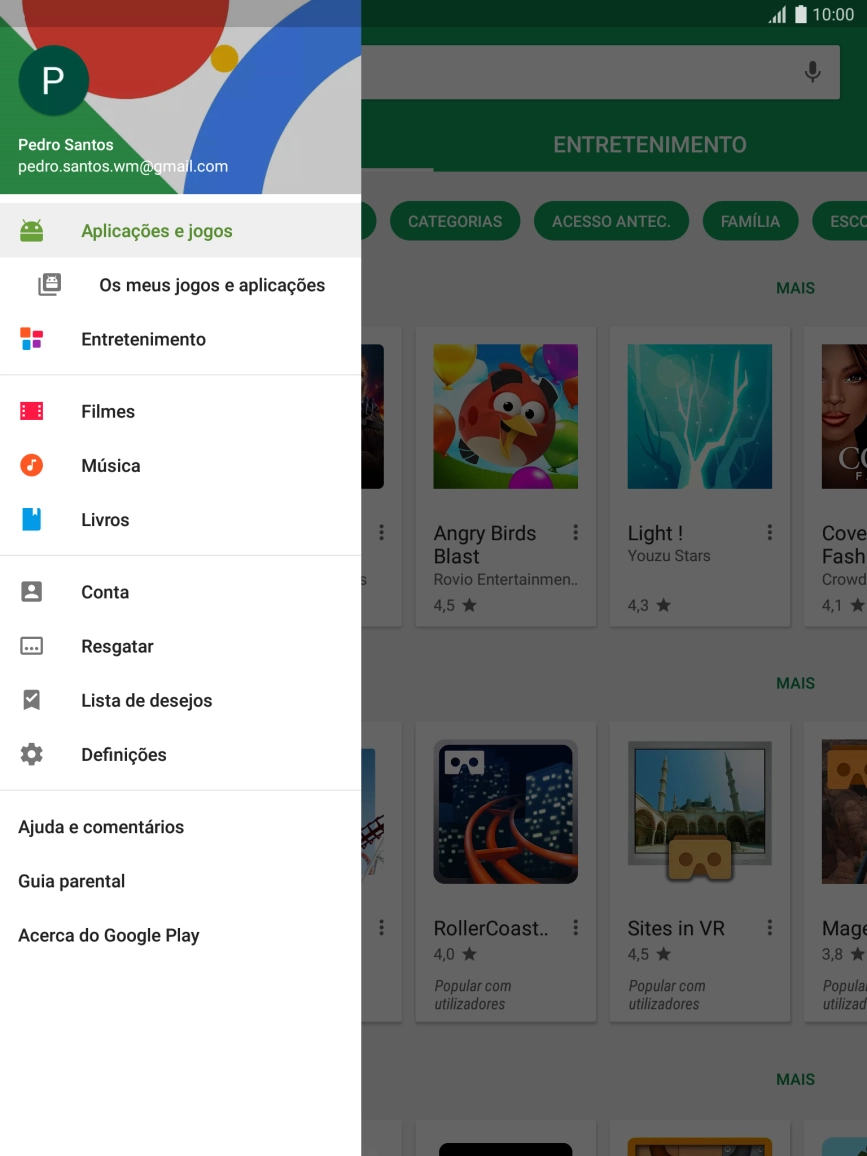The height and width of the screenshot is (1156, 867).
Task: Open Ajuda e comentários
Action: click(x=101, y=827)
